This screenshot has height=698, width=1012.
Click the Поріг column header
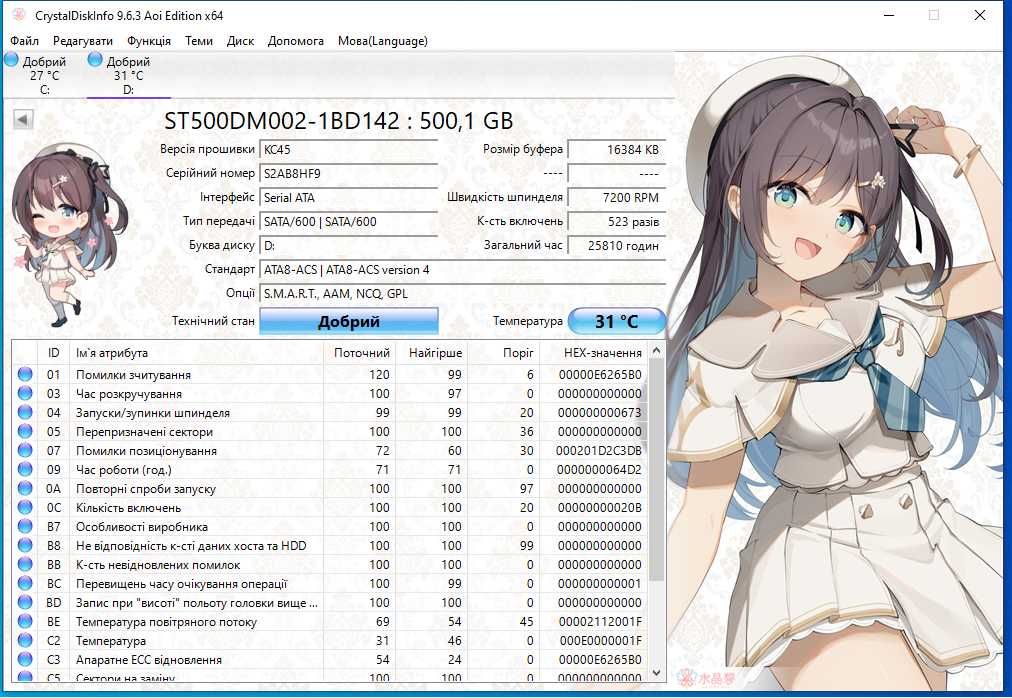[x=504, y=353]
